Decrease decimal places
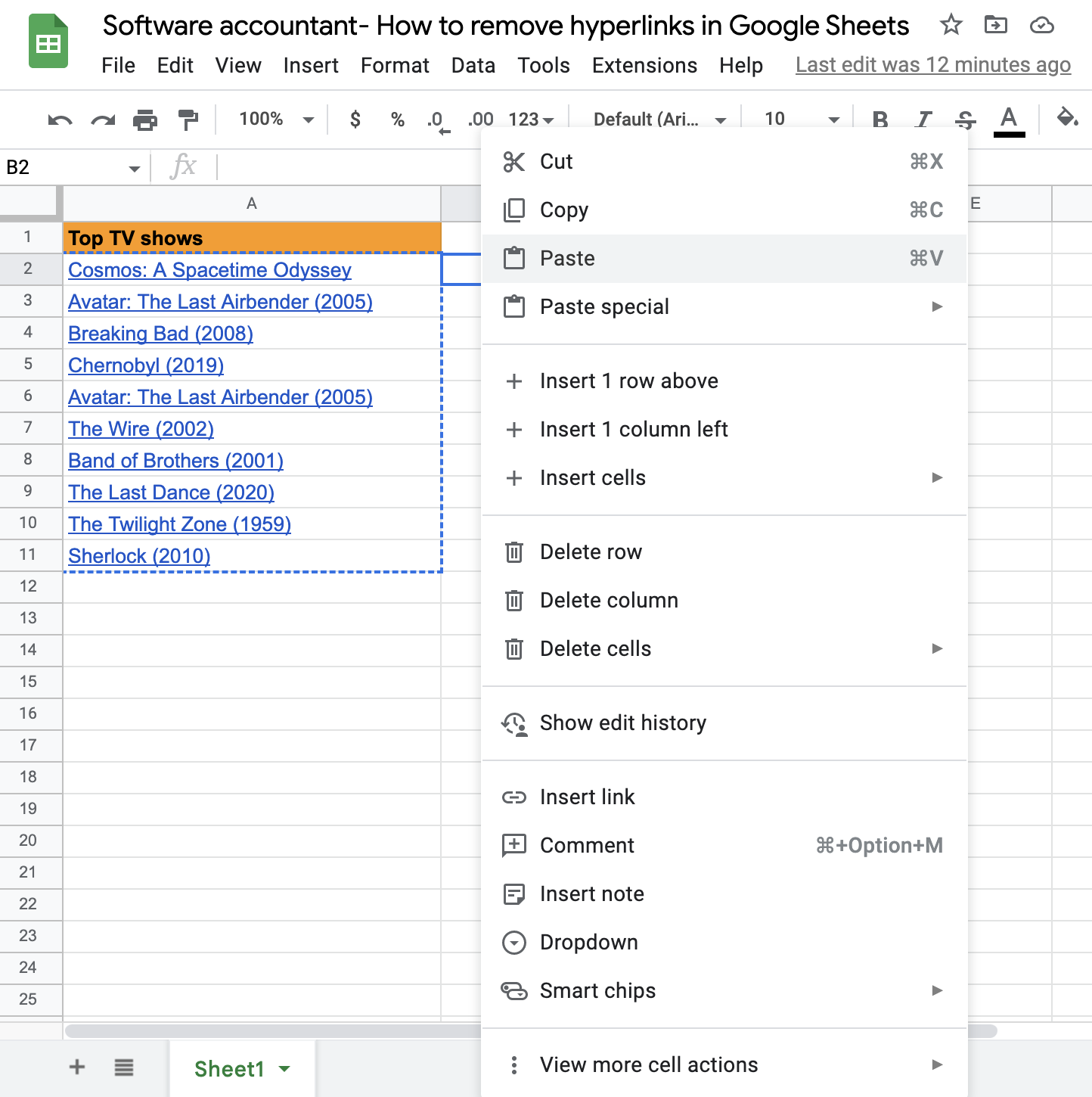 (x=438, y=120)
